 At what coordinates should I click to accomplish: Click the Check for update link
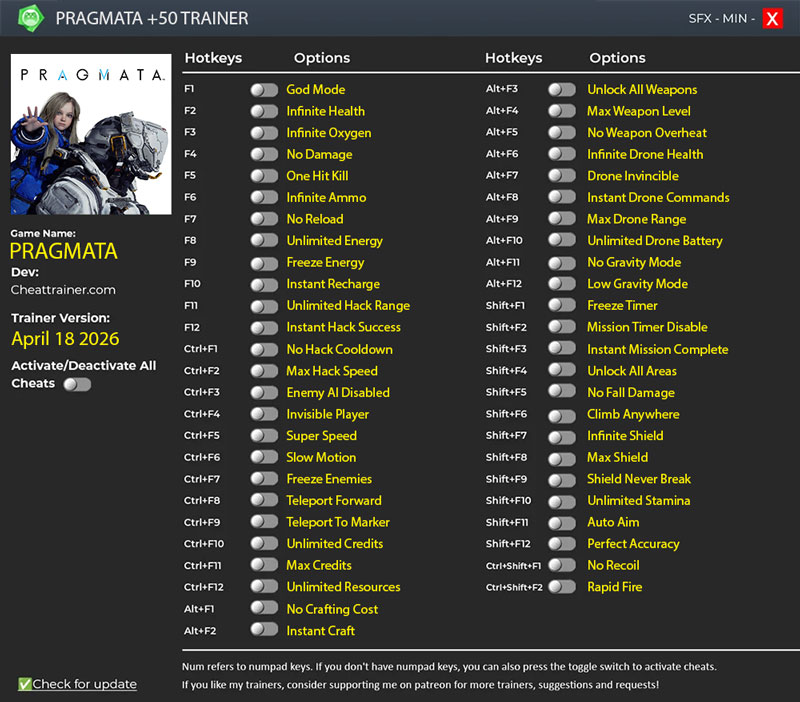[84, 684]
